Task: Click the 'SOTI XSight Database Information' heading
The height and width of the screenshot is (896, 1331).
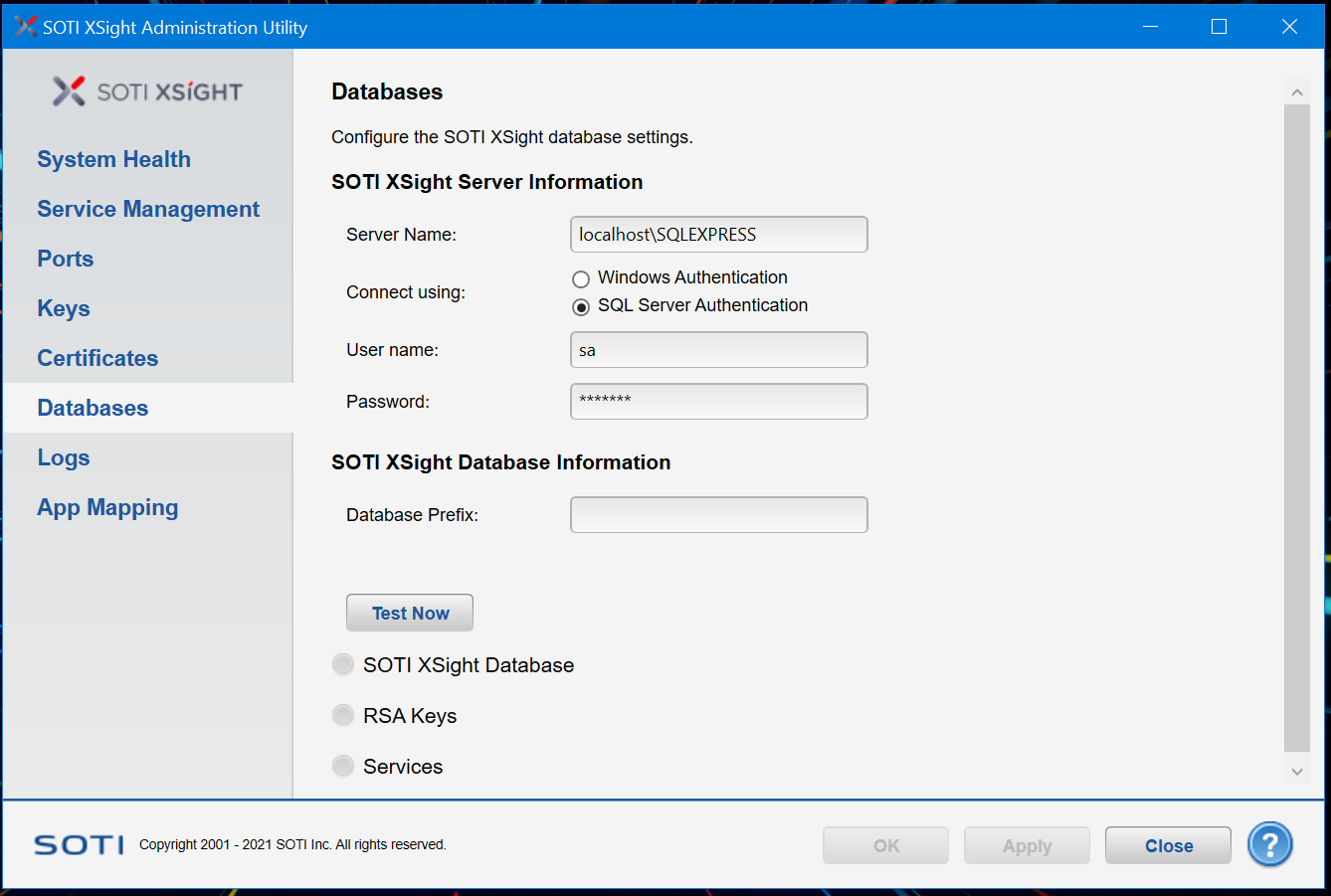Action: coord(501,462)
